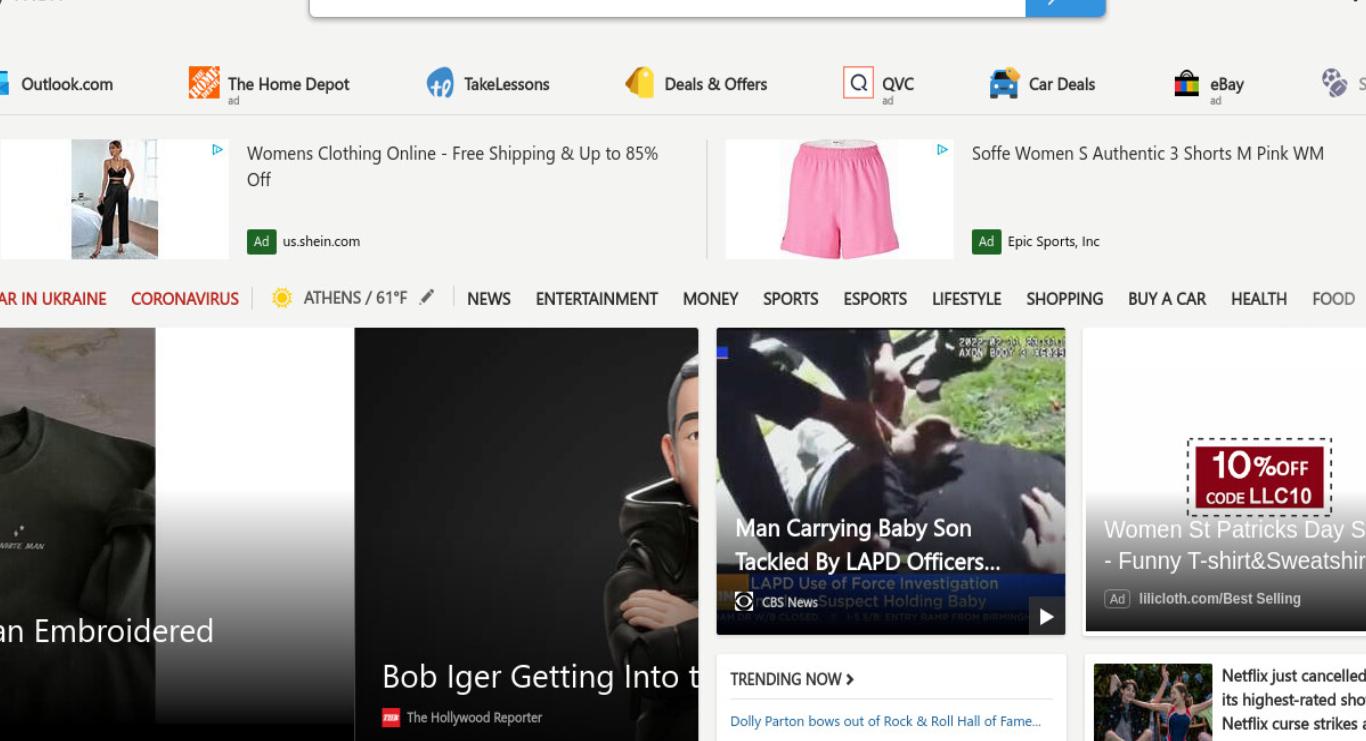Open Womens Clothing Online ad headline
Screen dimensions: 1366x741
(453, 166)
